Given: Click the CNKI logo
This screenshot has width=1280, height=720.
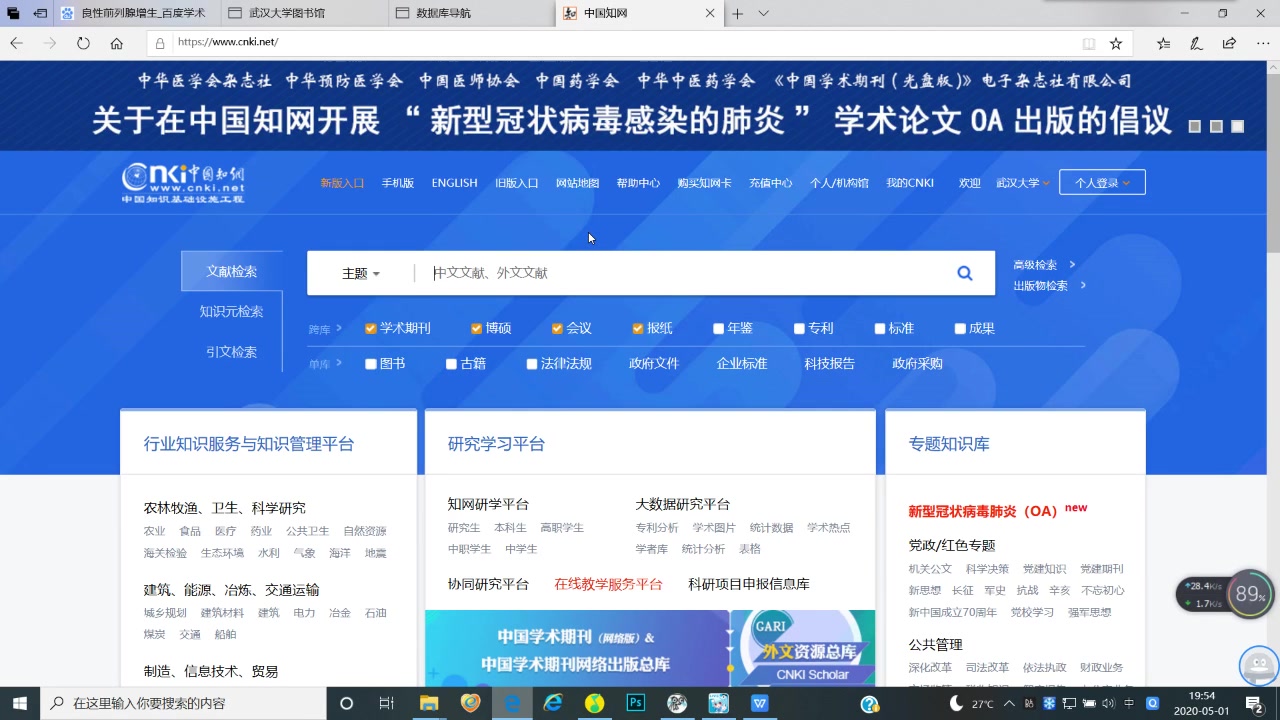Looking at the screenshot, I should (184, 183).
